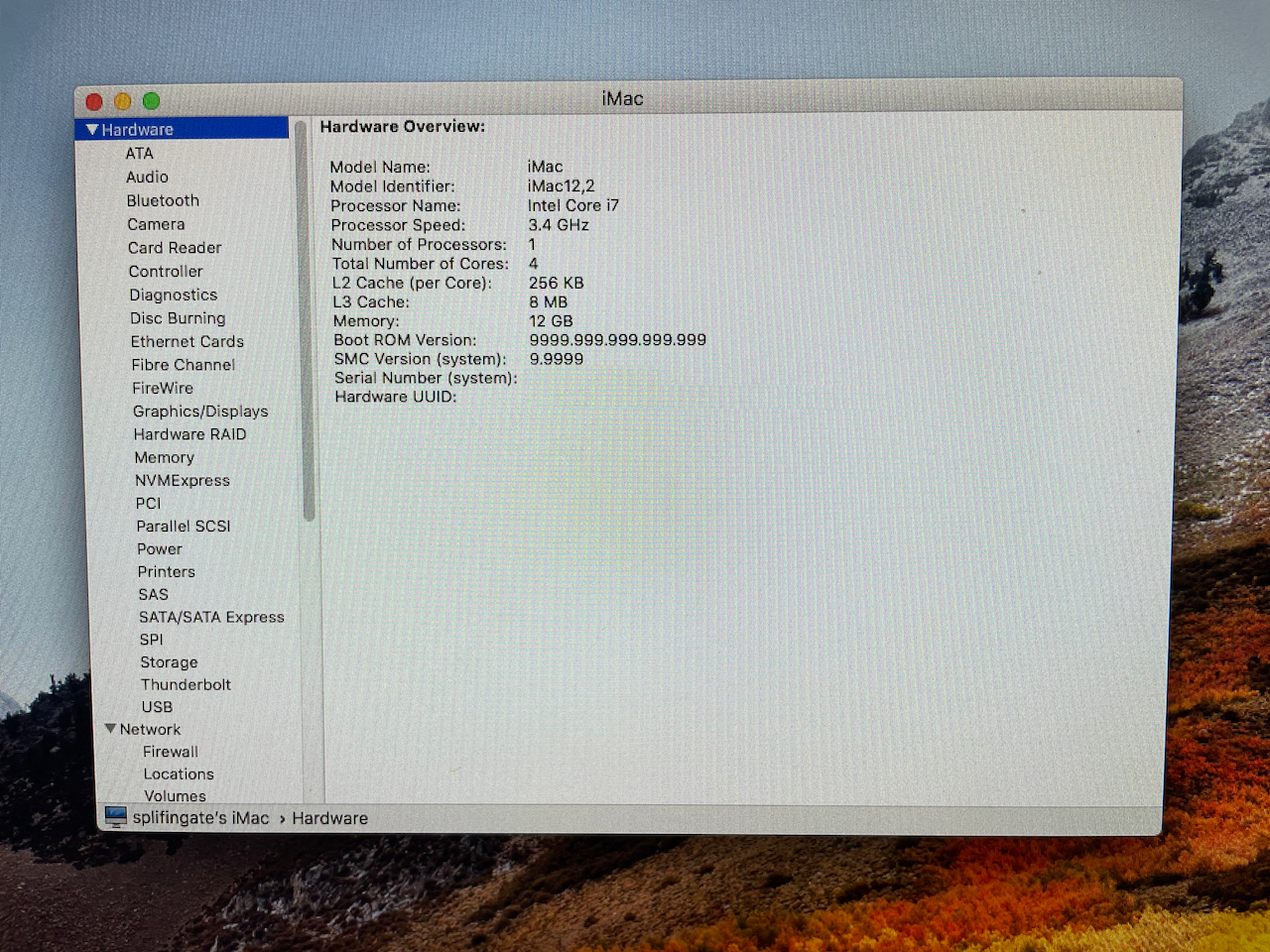Image resolution: width=1270 pixels, height=952 pixels.
Task: Select Audio in the sidebar
Action: [147, 178]
